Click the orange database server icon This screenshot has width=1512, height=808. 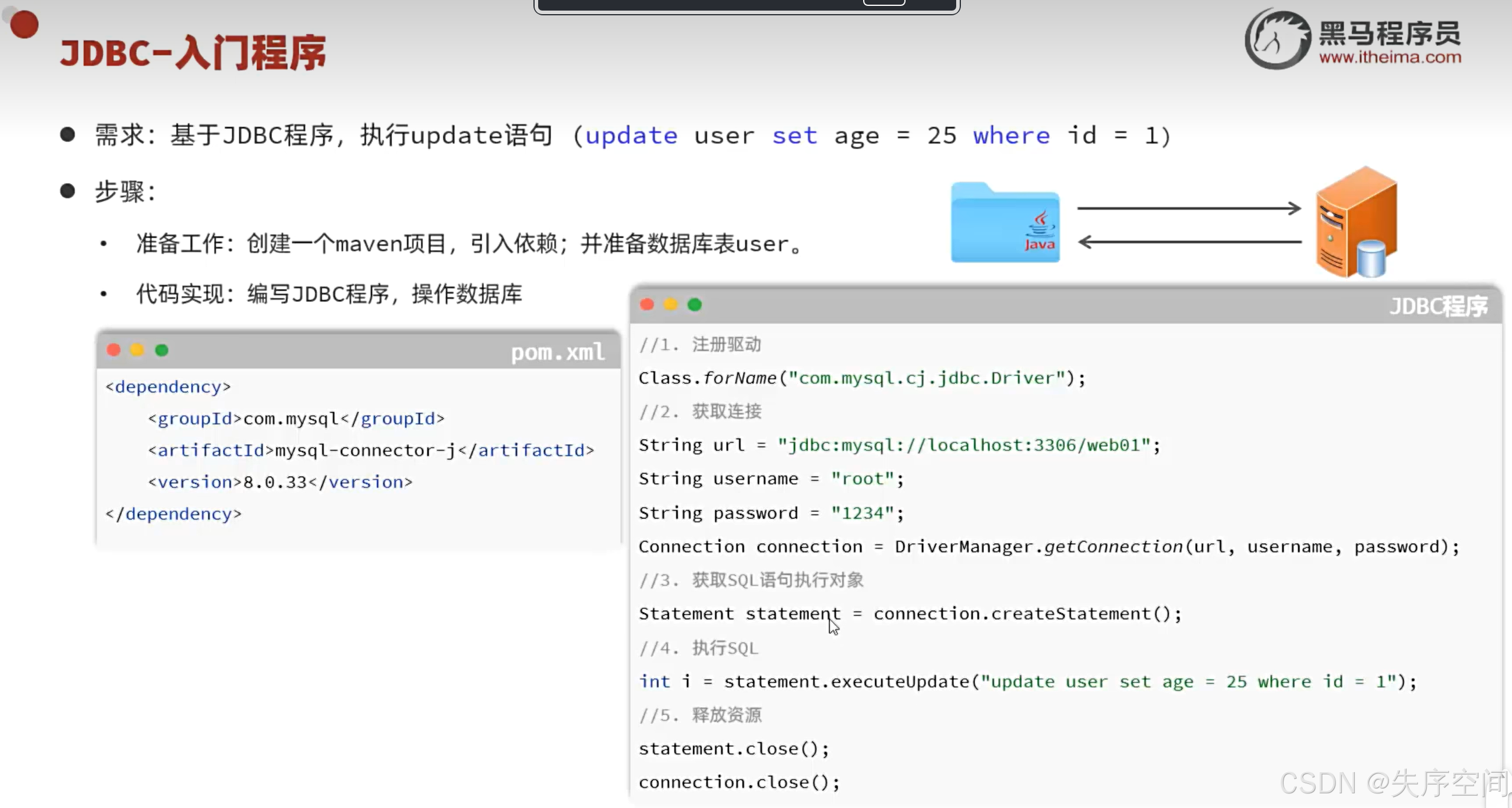[1356, 222]
